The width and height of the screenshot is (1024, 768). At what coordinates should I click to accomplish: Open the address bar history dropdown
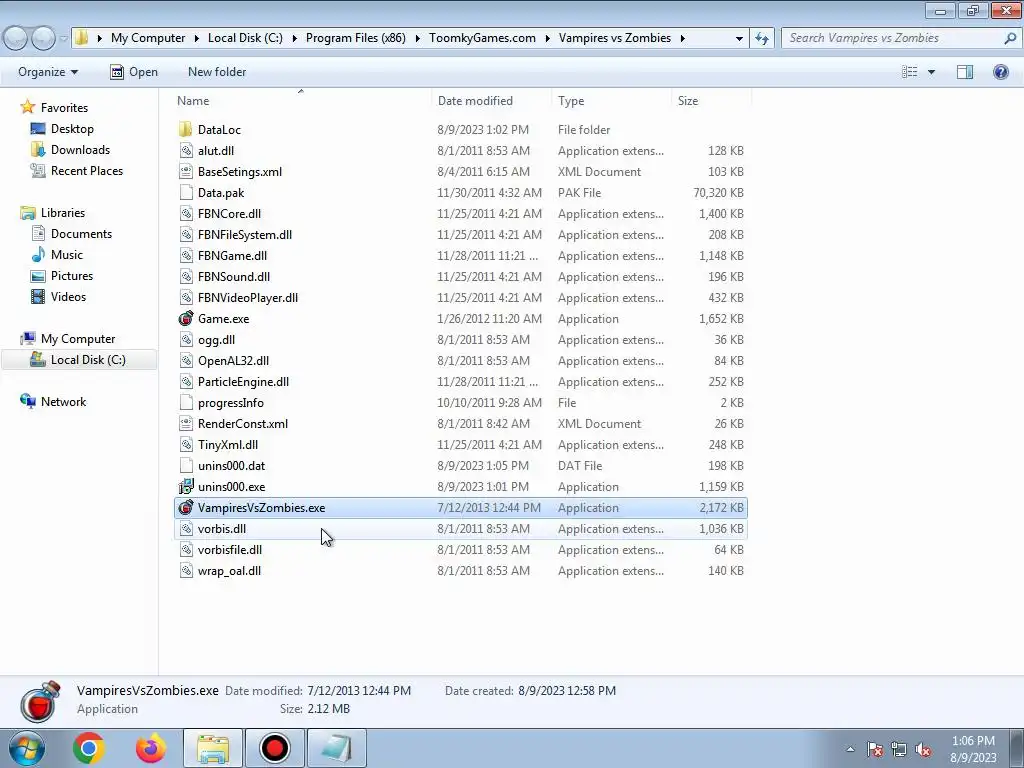[739, 39]
